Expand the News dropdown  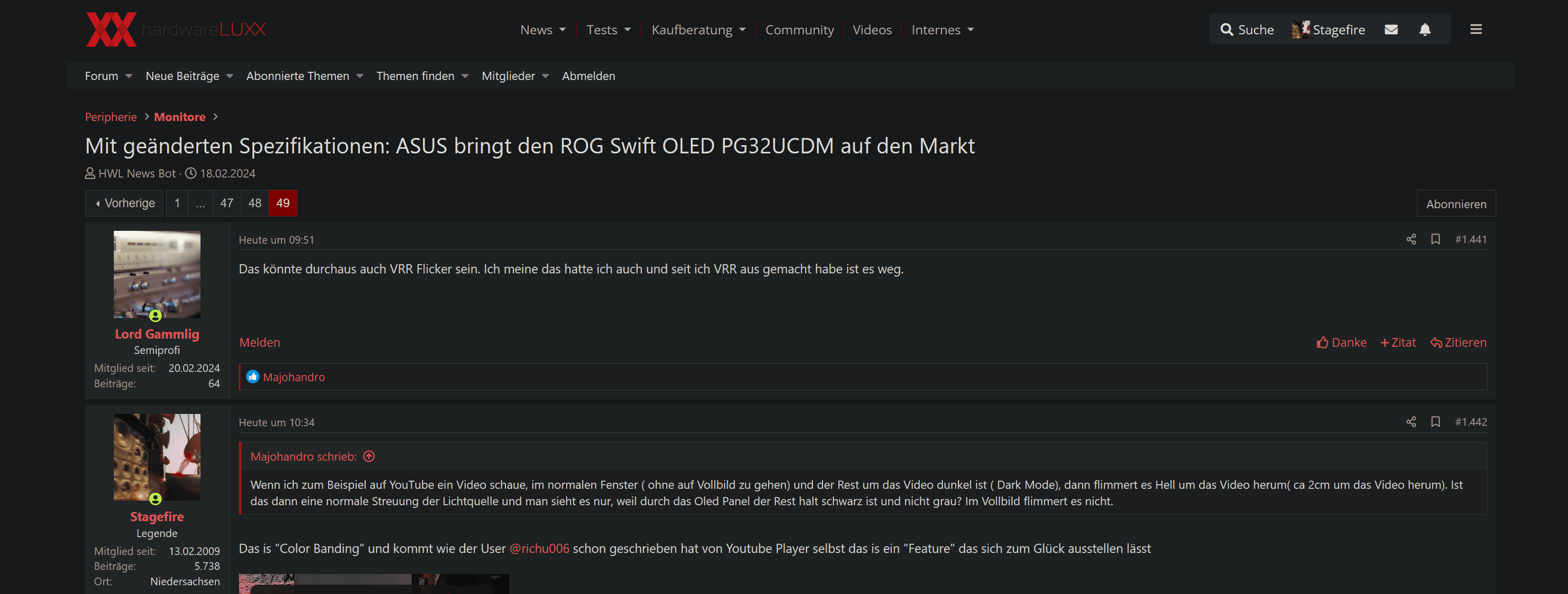[x=562, y=30]
